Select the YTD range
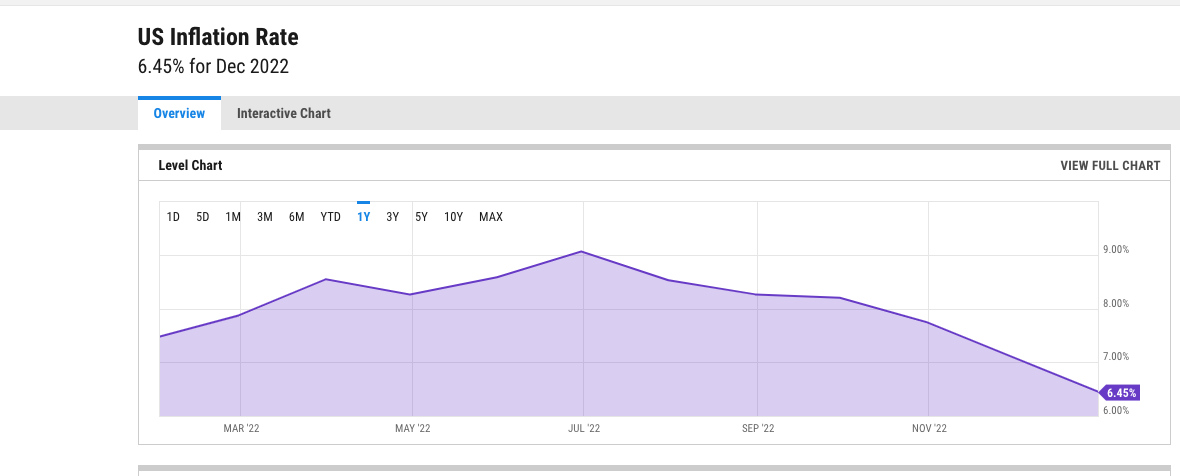1180x476 pixels. 330,217
